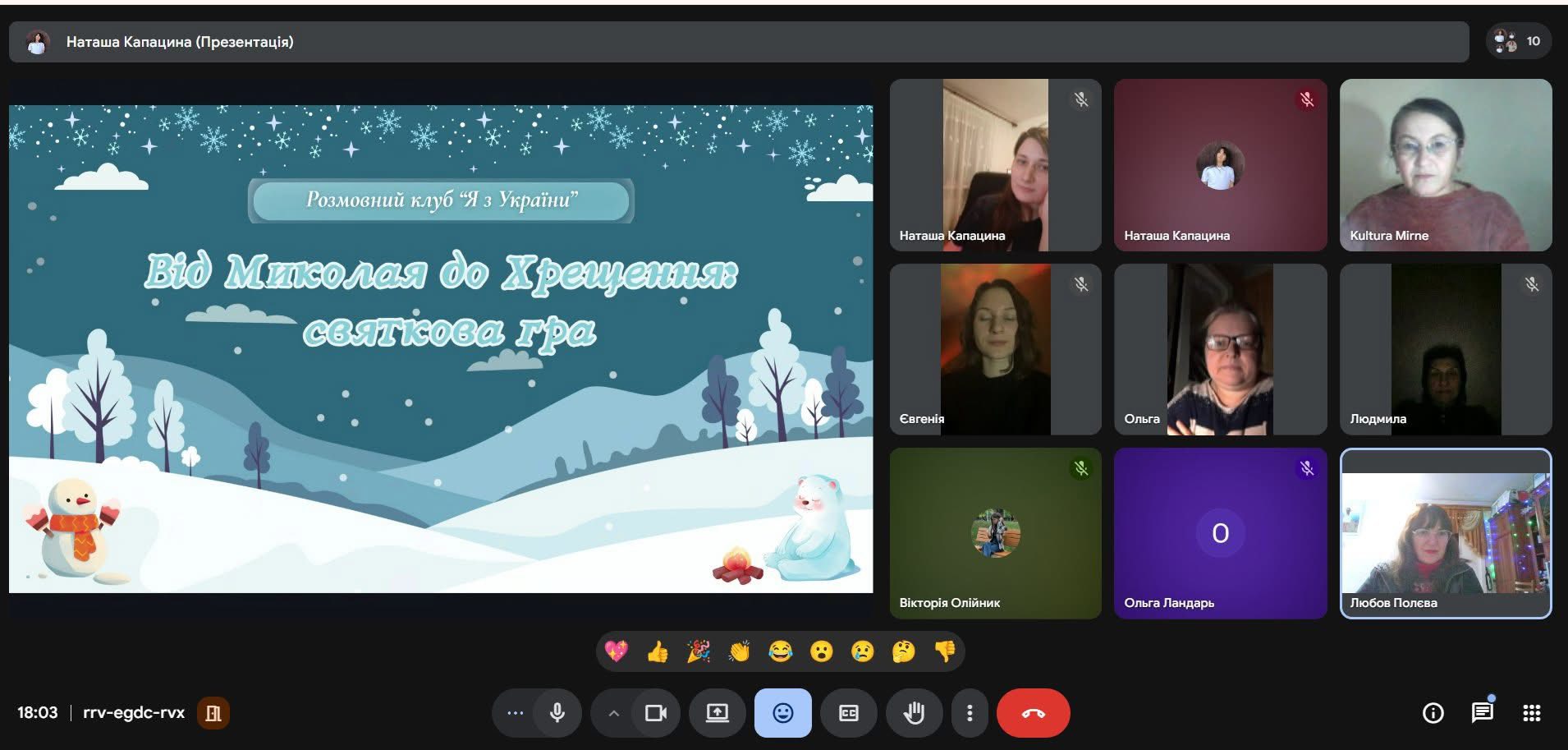Open the chat panel

point(1482,713)
